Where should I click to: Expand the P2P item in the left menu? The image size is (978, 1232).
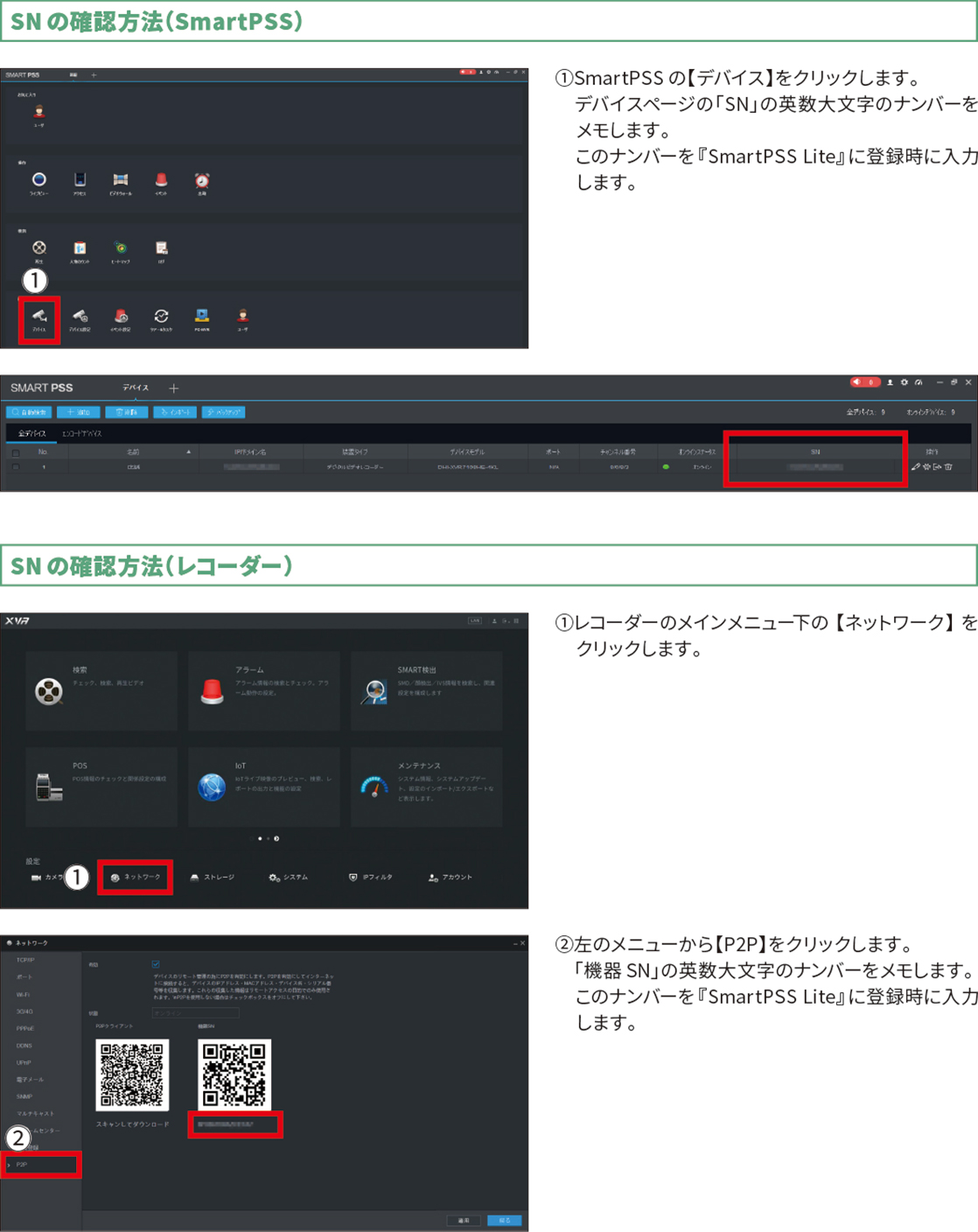40,1165
